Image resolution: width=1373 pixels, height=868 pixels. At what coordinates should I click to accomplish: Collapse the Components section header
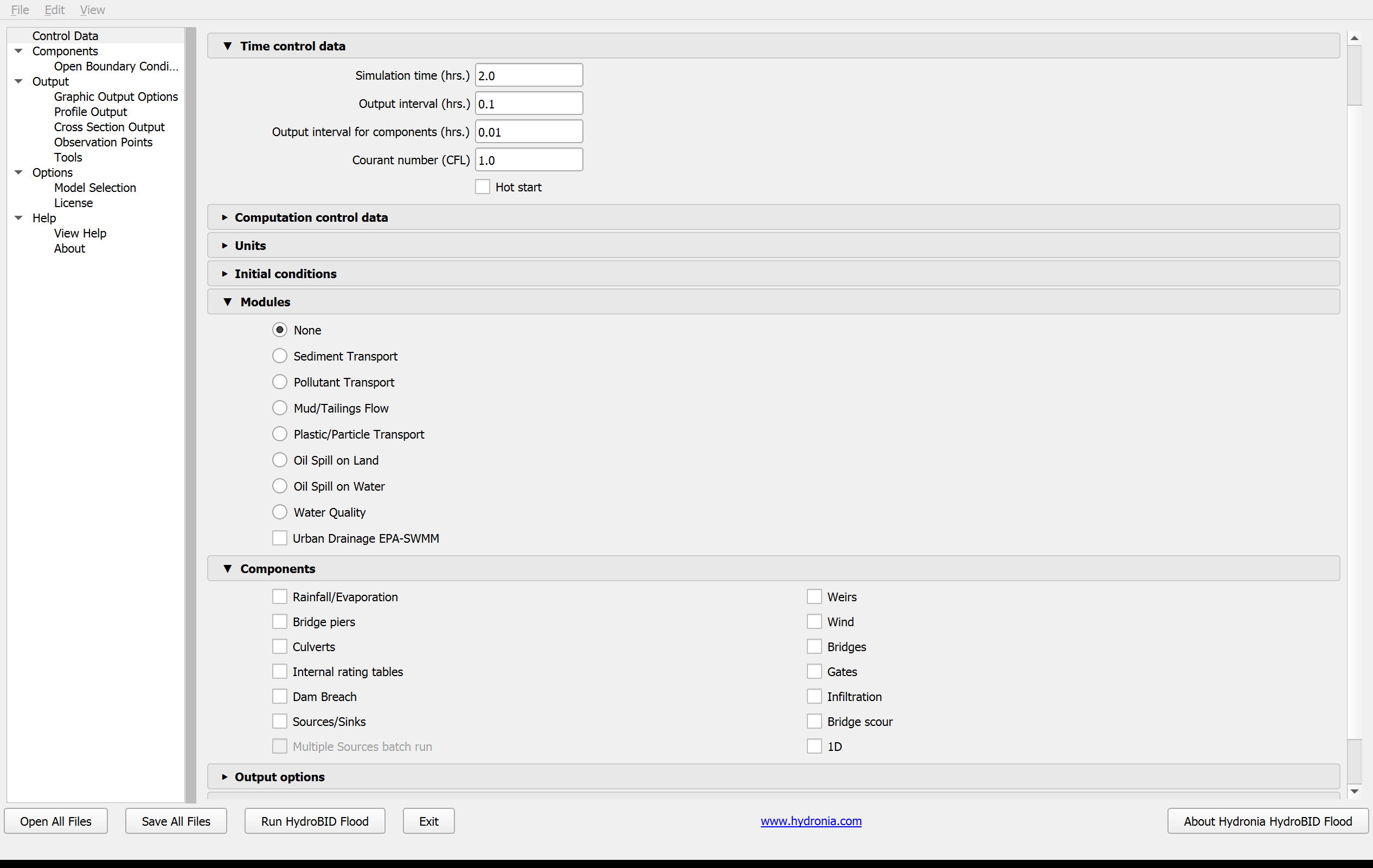tap(773, 568)
